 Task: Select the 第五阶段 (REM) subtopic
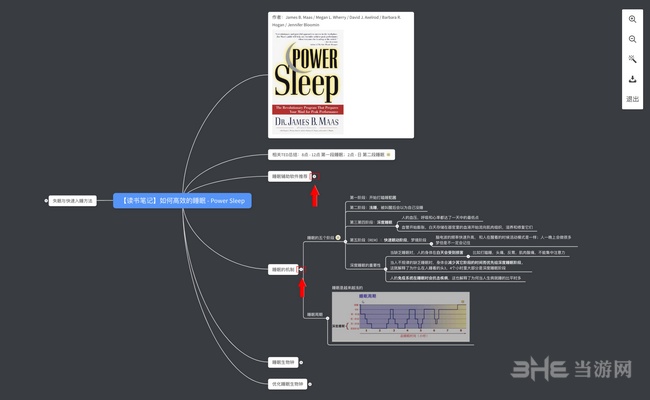click(388, 240)
